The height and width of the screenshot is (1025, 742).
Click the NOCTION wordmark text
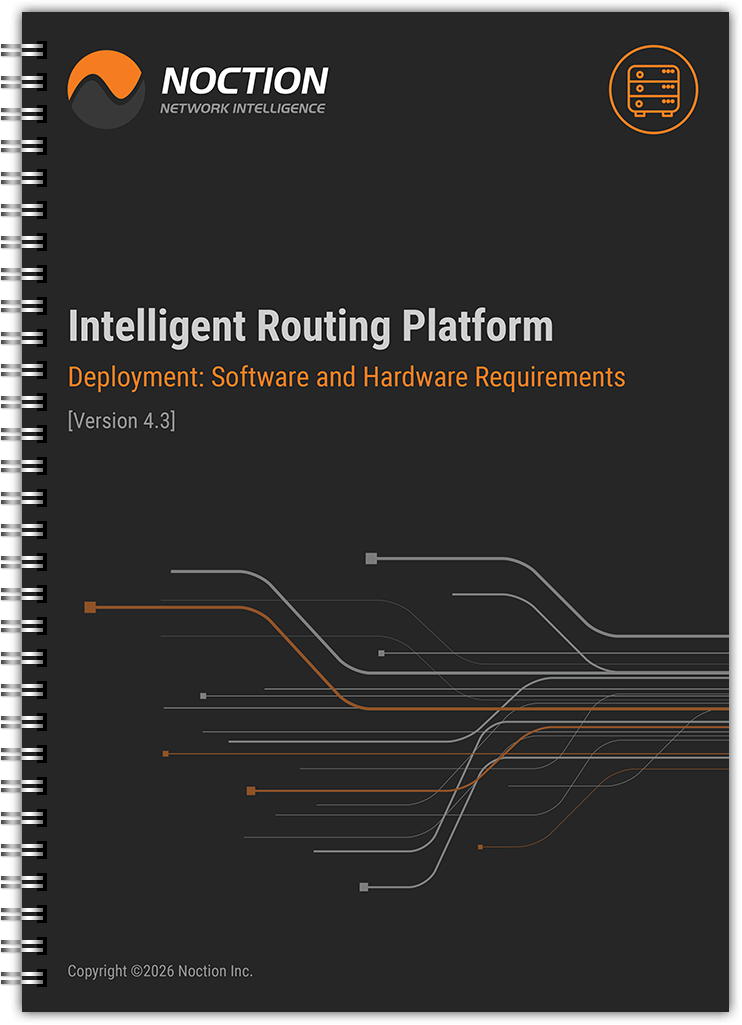click(x=244, y=81)
